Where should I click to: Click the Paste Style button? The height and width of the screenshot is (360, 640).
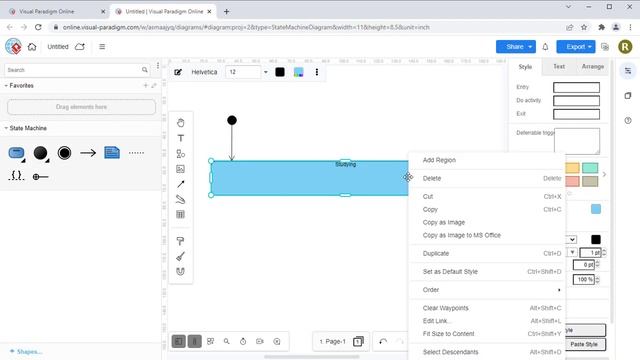584,344
